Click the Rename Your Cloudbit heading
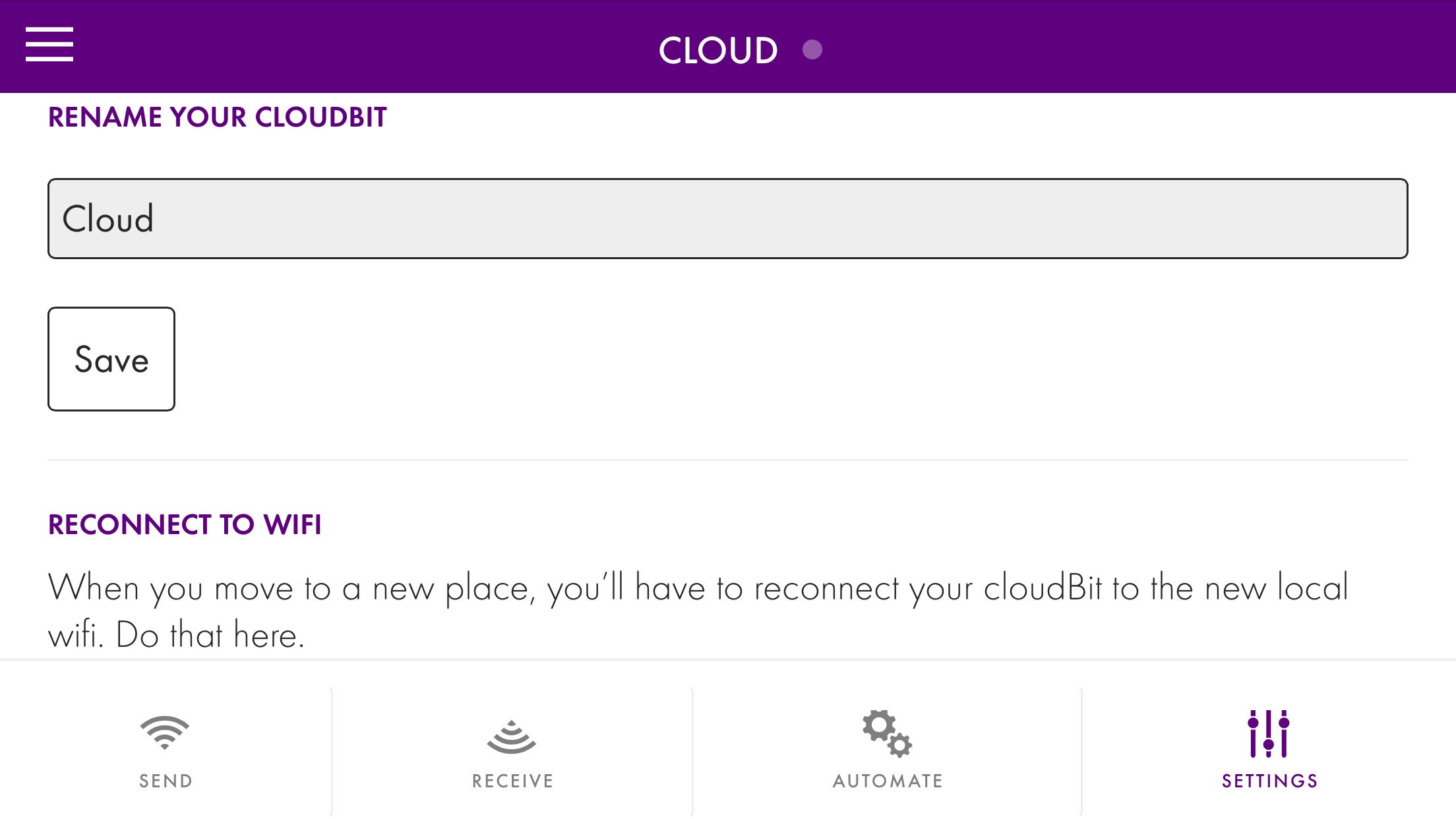The image size is (1456, 819). tap(218, 117)
